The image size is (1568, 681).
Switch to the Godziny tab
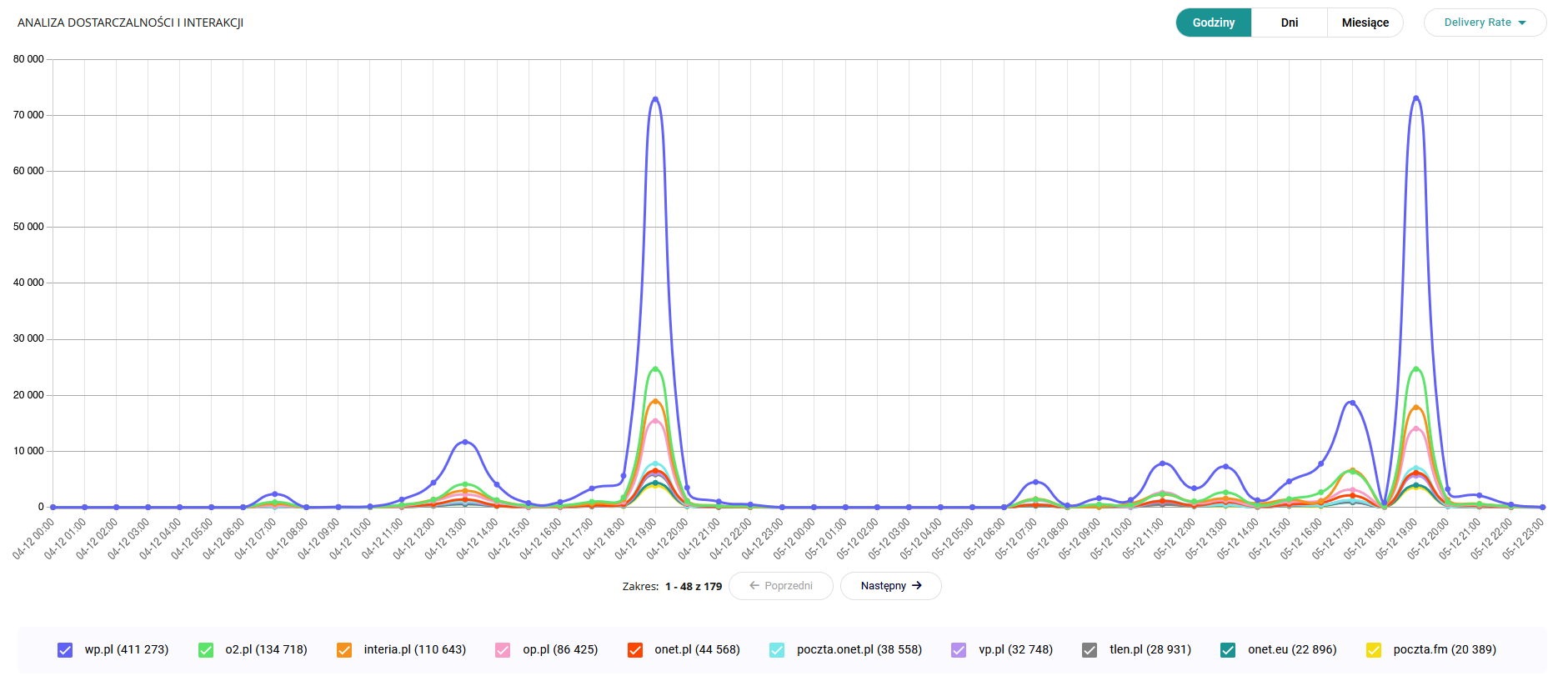[1213, 23]
